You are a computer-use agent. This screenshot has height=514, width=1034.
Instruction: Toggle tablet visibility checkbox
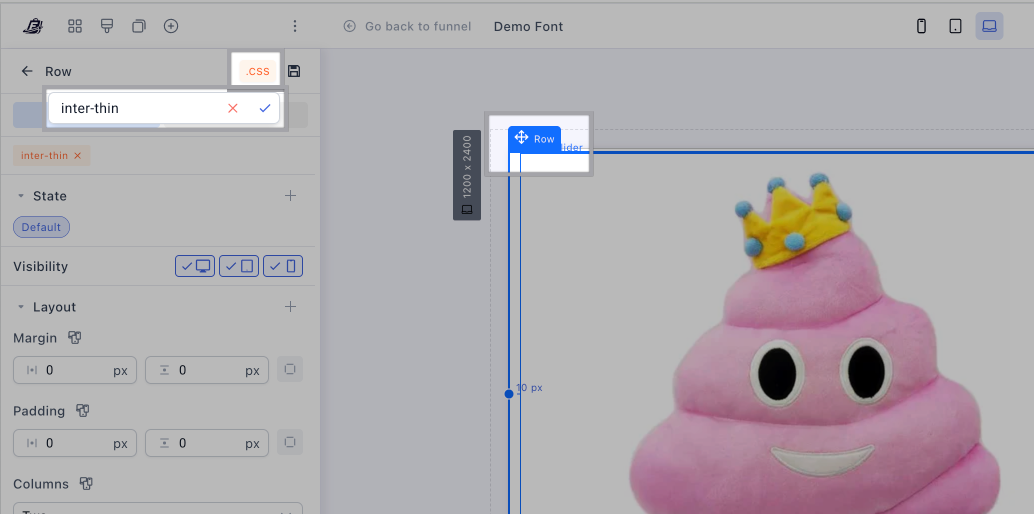point(239,266)
